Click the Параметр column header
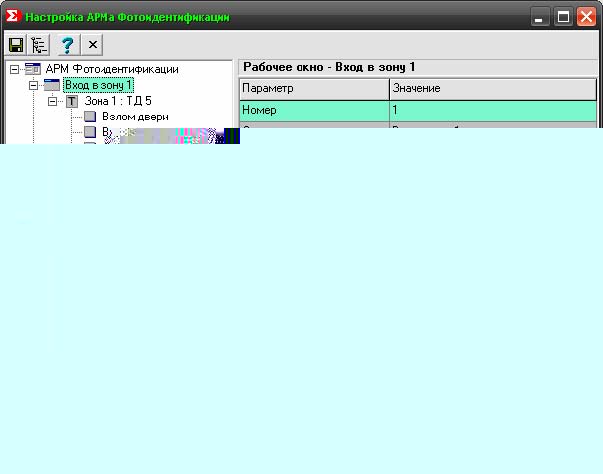Viewport: 603px width, 474px height. [313, 89]
